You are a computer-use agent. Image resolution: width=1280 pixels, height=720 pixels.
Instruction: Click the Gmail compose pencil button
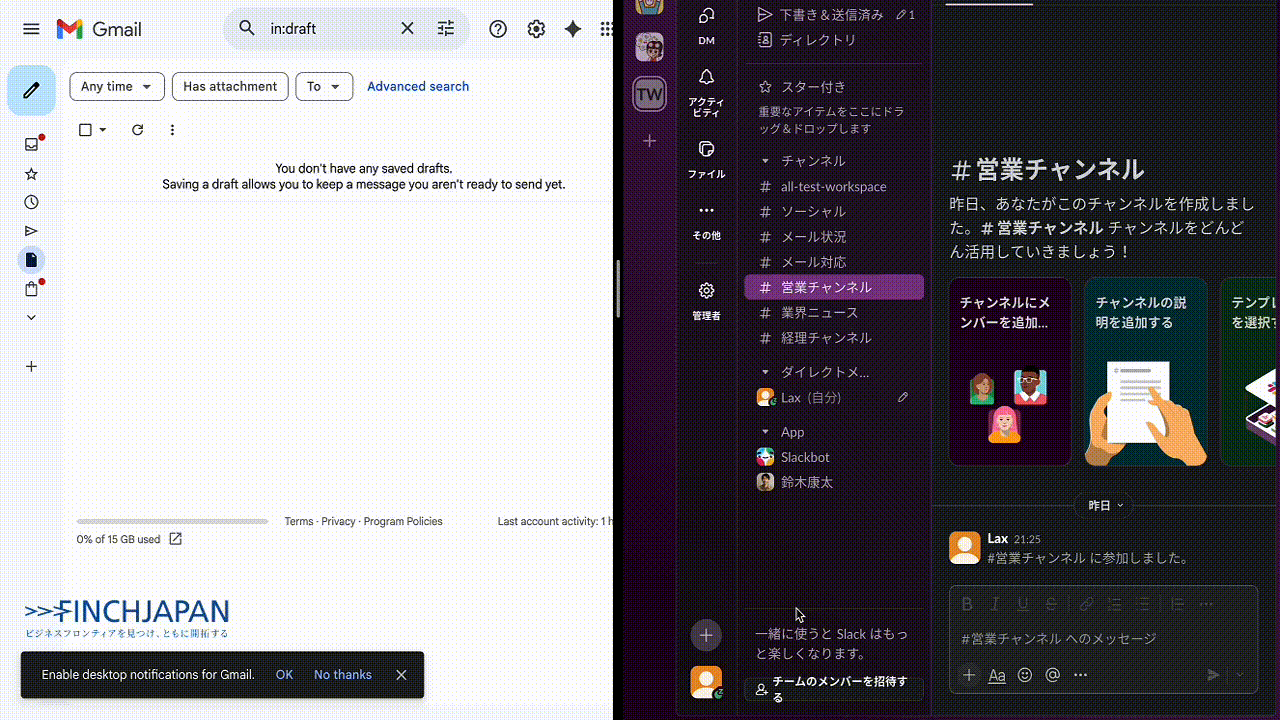click(x=31, y=91)
